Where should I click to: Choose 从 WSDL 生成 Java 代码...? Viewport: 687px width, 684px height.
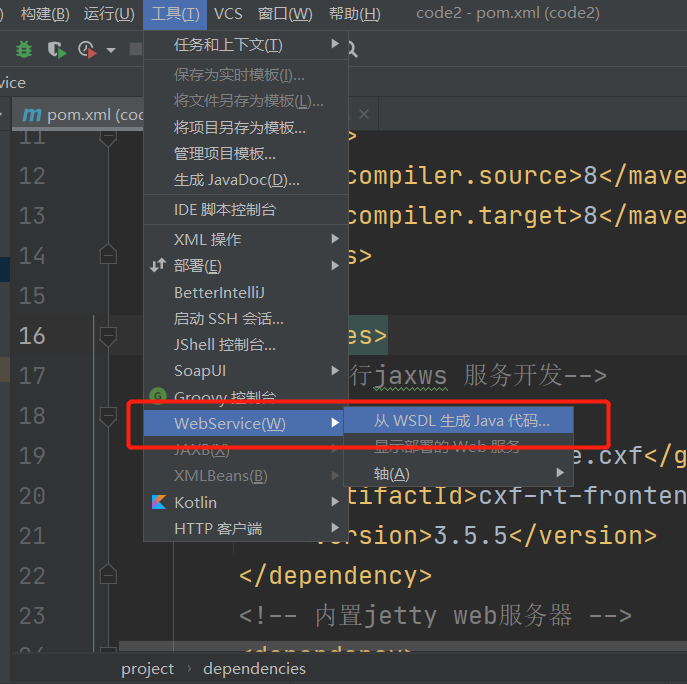459,421
